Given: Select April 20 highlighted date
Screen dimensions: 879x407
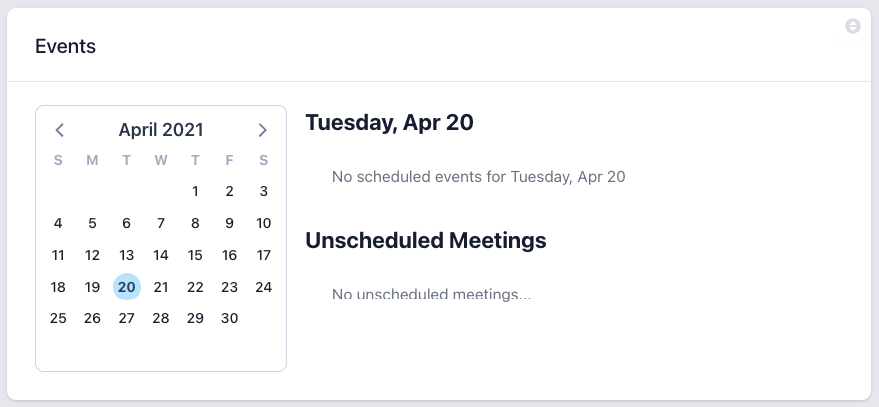Looking at the screenshot, I should [x=127, y=287].
